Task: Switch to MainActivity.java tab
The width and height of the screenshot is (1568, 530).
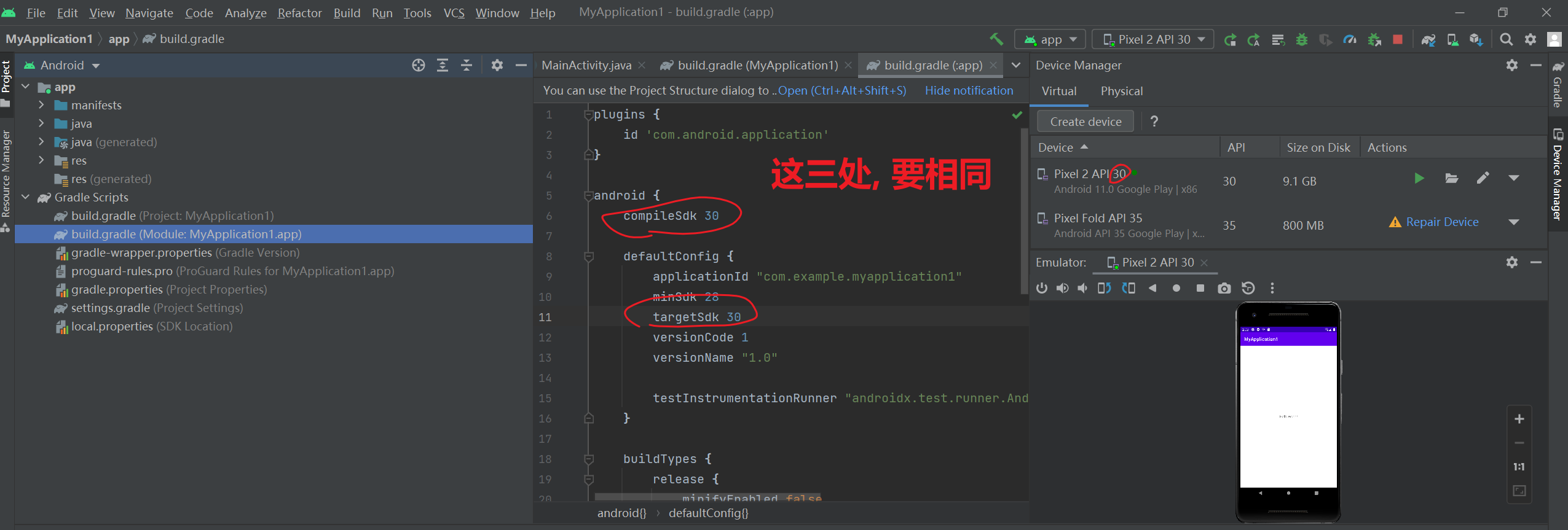Action: pos(586,65)
